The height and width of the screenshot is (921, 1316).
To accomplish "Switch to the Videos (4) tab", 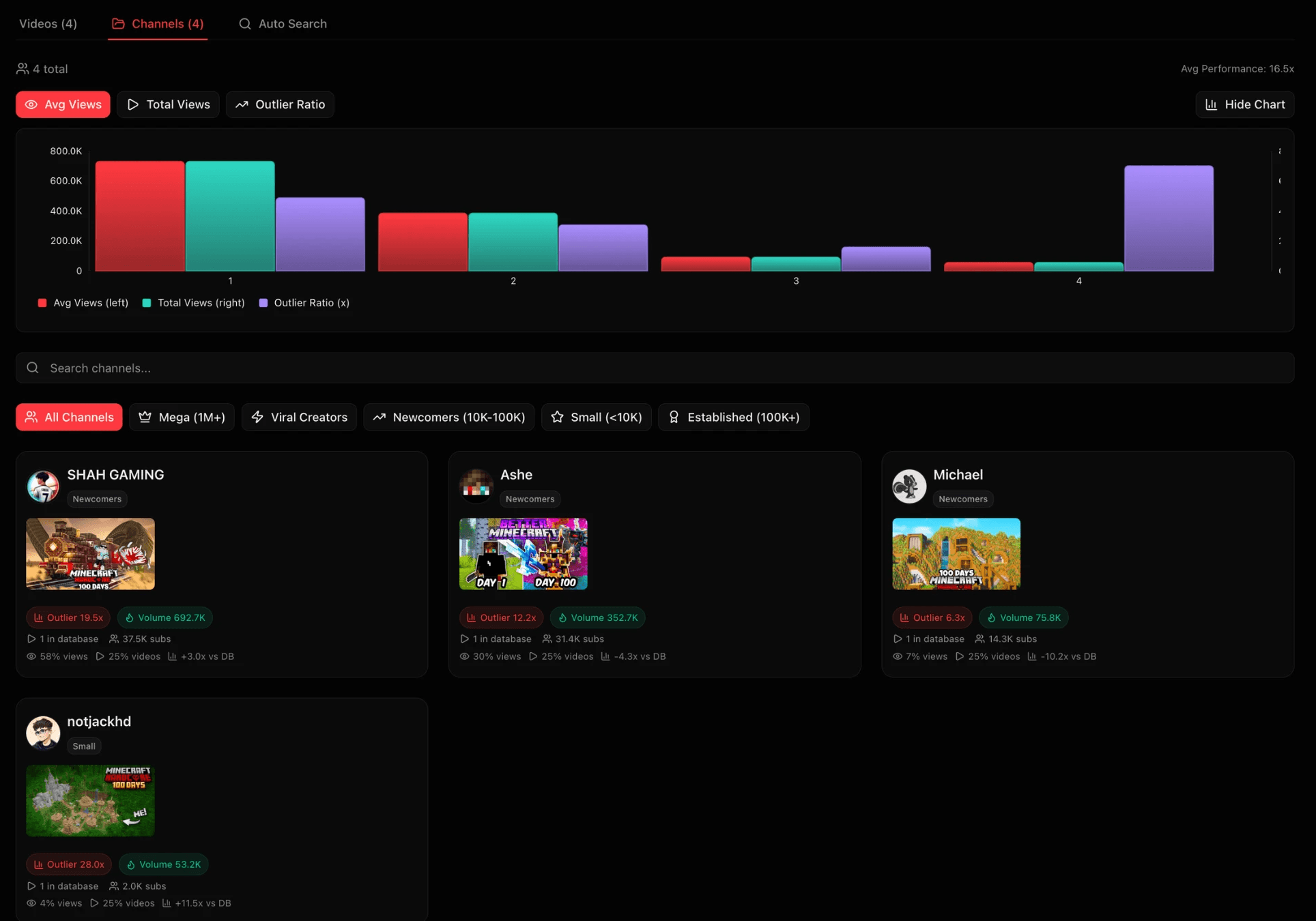I will [x=48, y=24].
